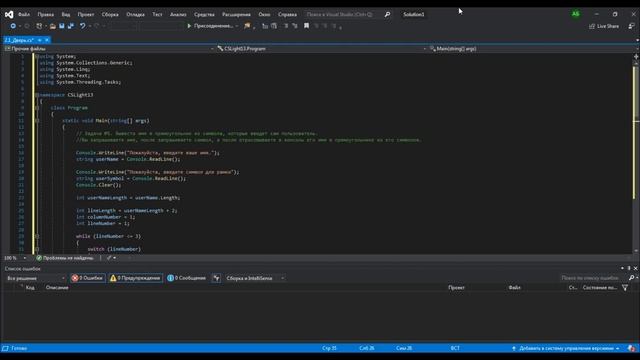Open the Средства menu
The image size is (640, 360).
[204, 14]
